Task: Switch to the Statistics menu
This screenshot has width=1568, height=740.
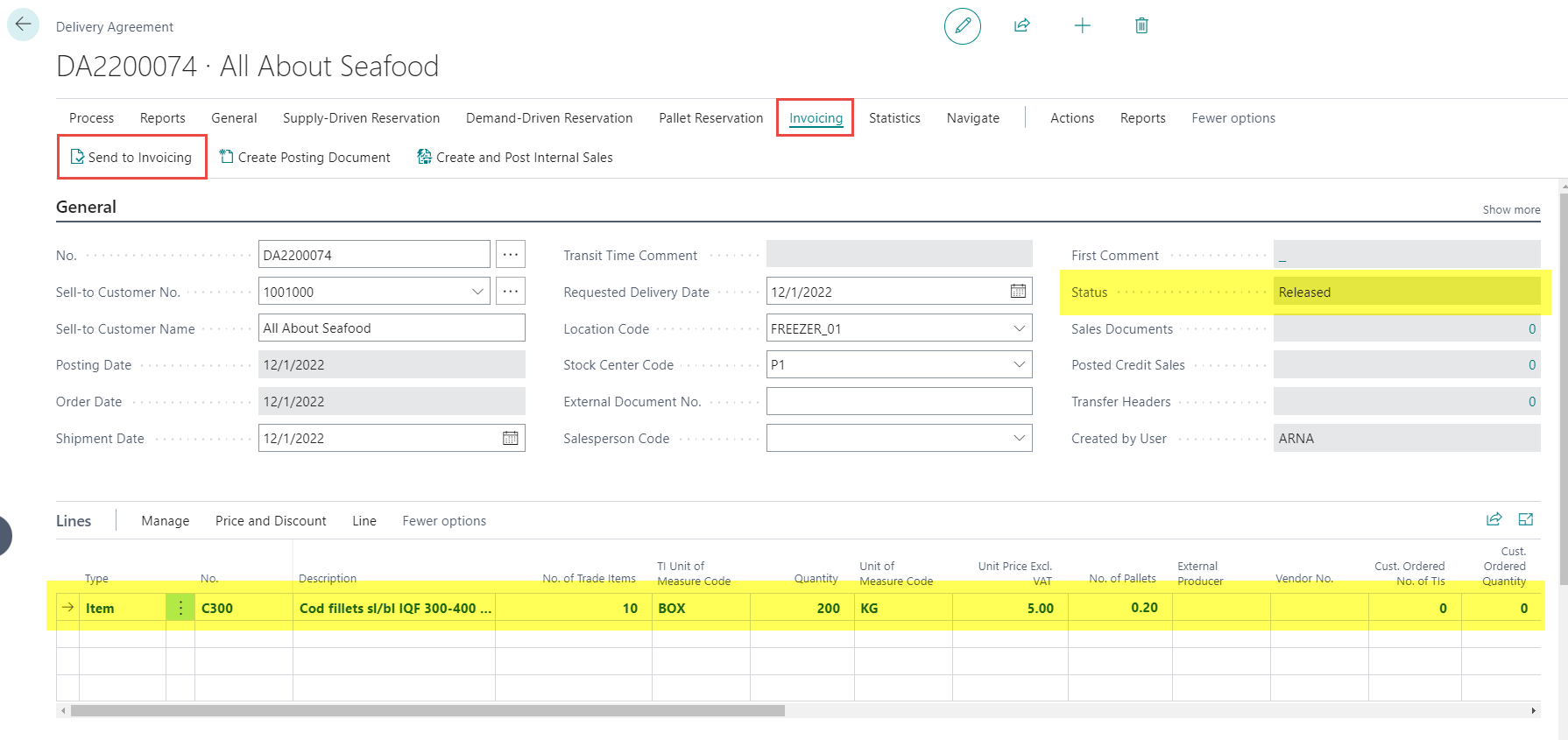Action: tap(893, 118)
